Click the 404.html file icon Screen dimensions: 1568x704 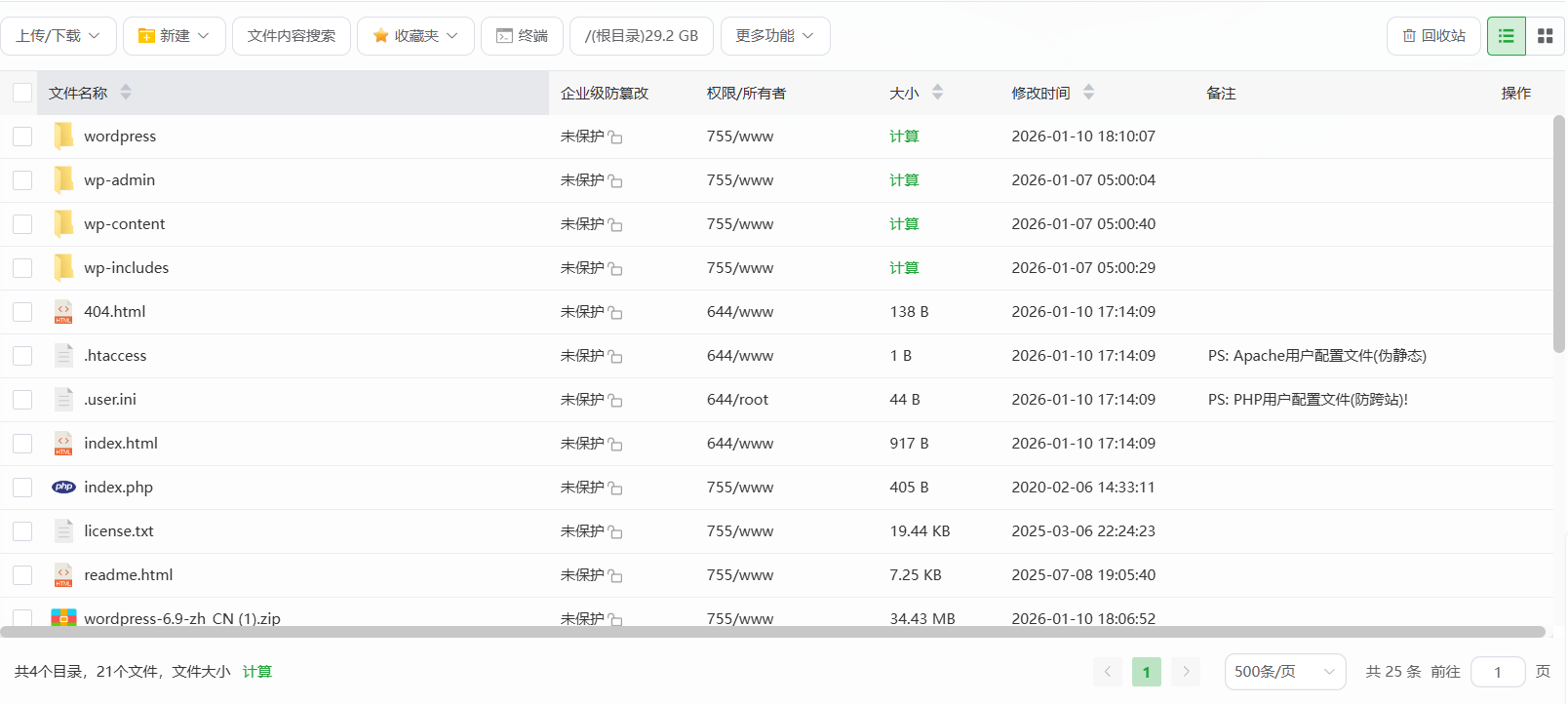pyautogui.click(x=63, y=312)
